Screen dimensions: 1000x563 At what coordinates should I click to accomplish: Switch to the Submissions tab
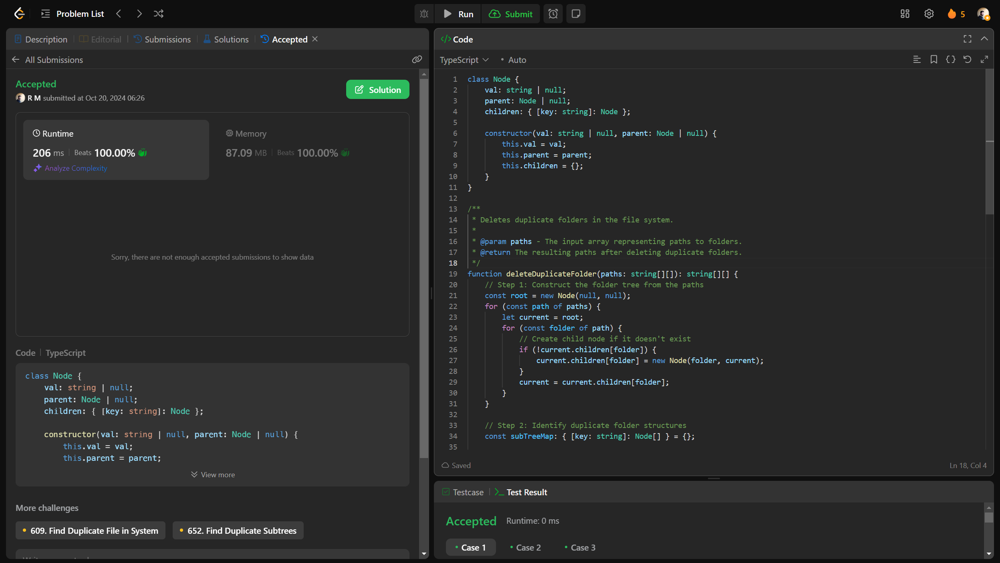click(x=162, y=40)
